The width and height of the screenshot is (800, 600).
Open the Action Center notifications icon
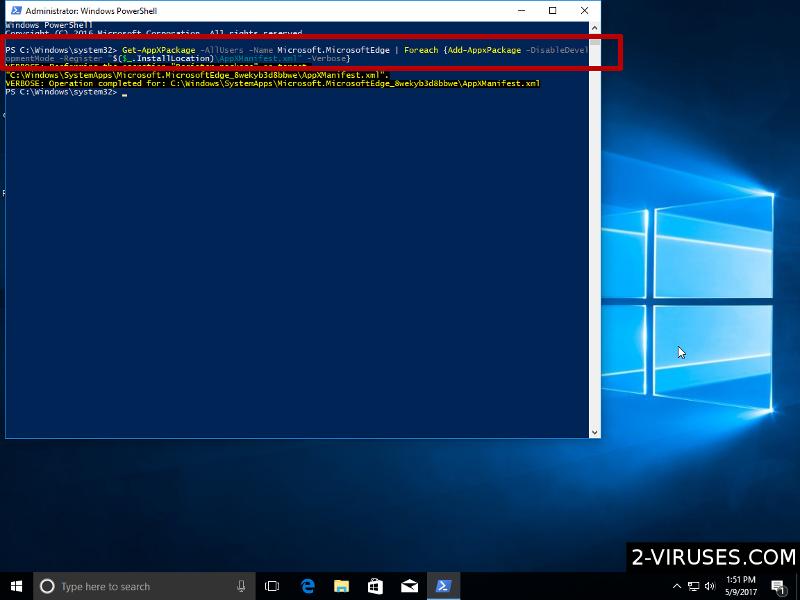coord(778,587)
